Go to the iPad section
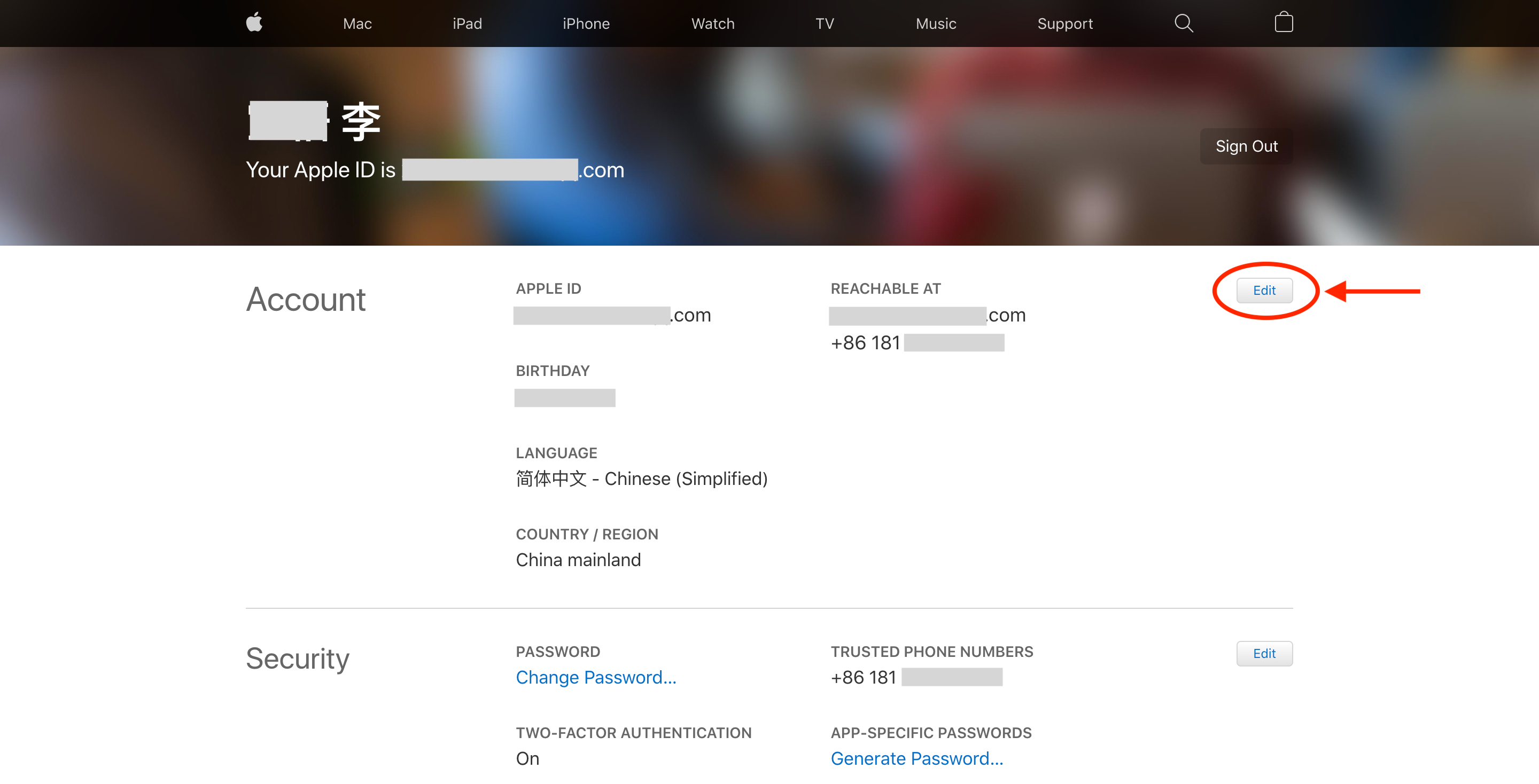This screenshot has height=784, width=1539. [467, 24]
